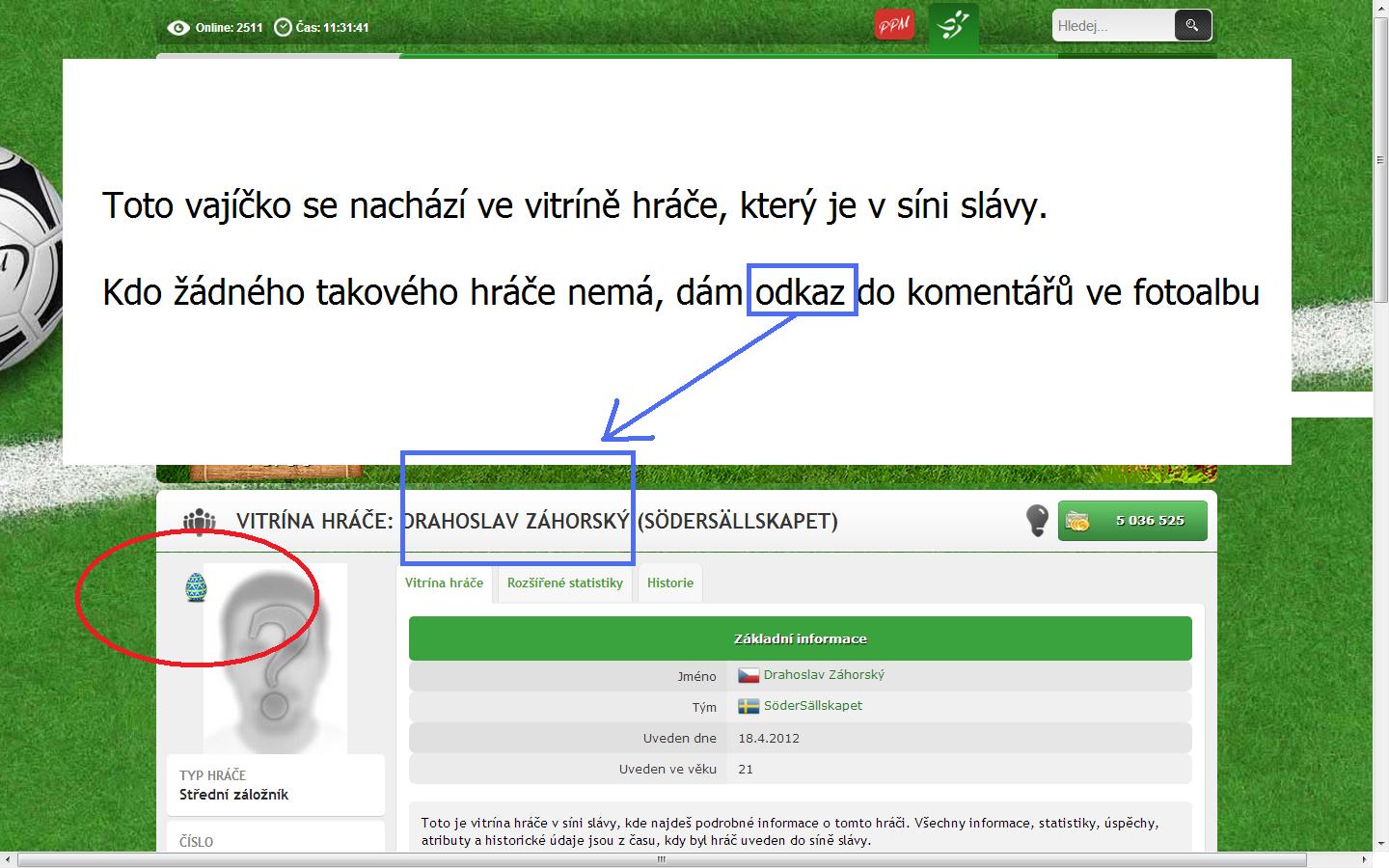Select the date 18.4.2012
1389x868 pixels.
(769, 739)
